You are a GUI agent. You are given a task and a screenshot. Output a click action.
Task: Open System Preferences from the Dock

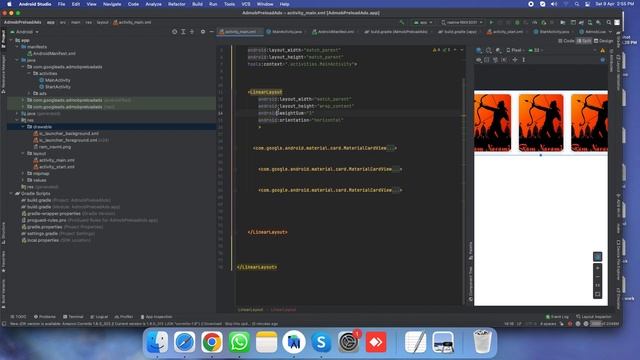click(349, 342)
